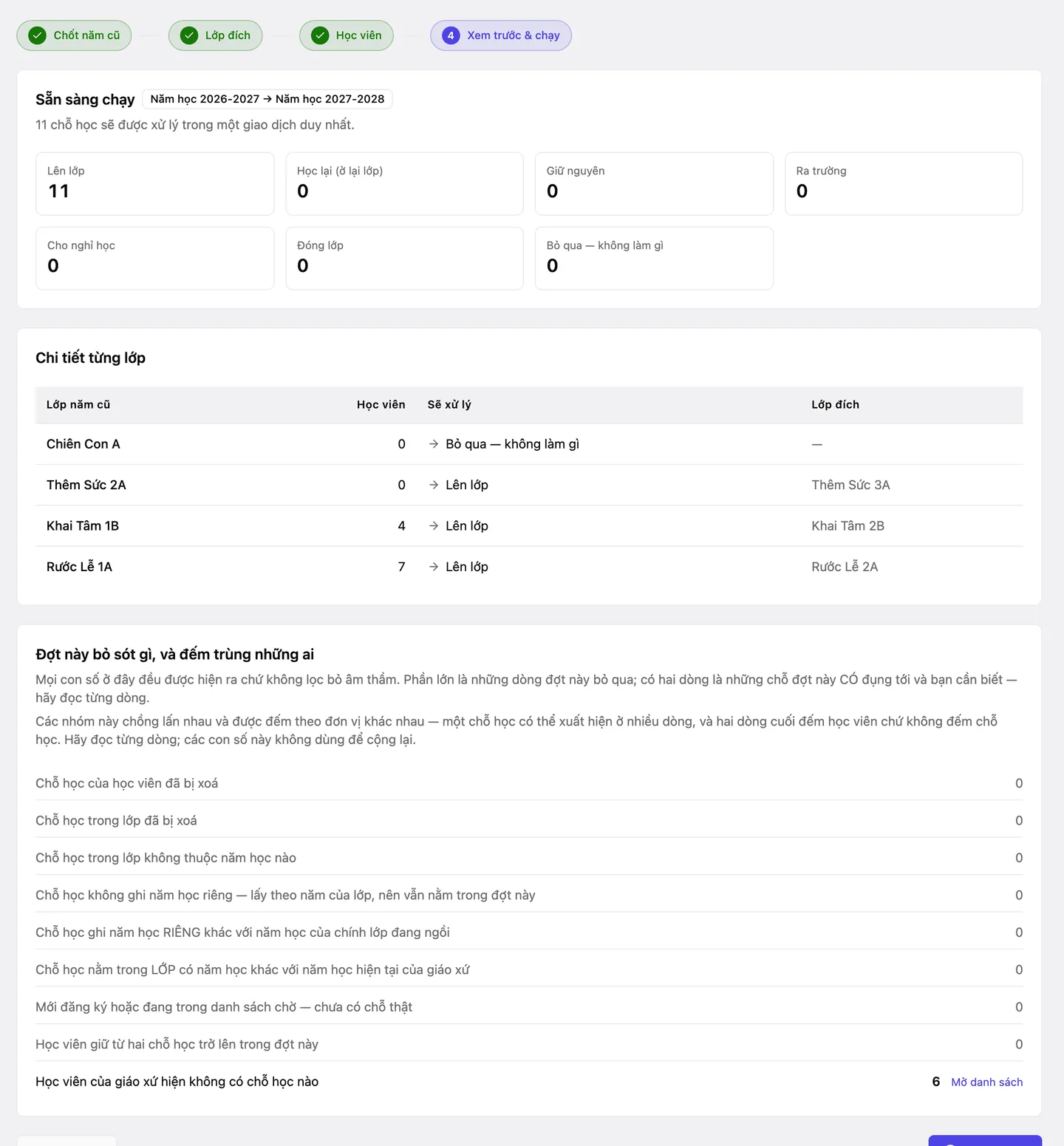This screenshot has height=1146, width=1064.
Task: Click the class name "Khai Tâm 1B"
Action: coord(83,526)
